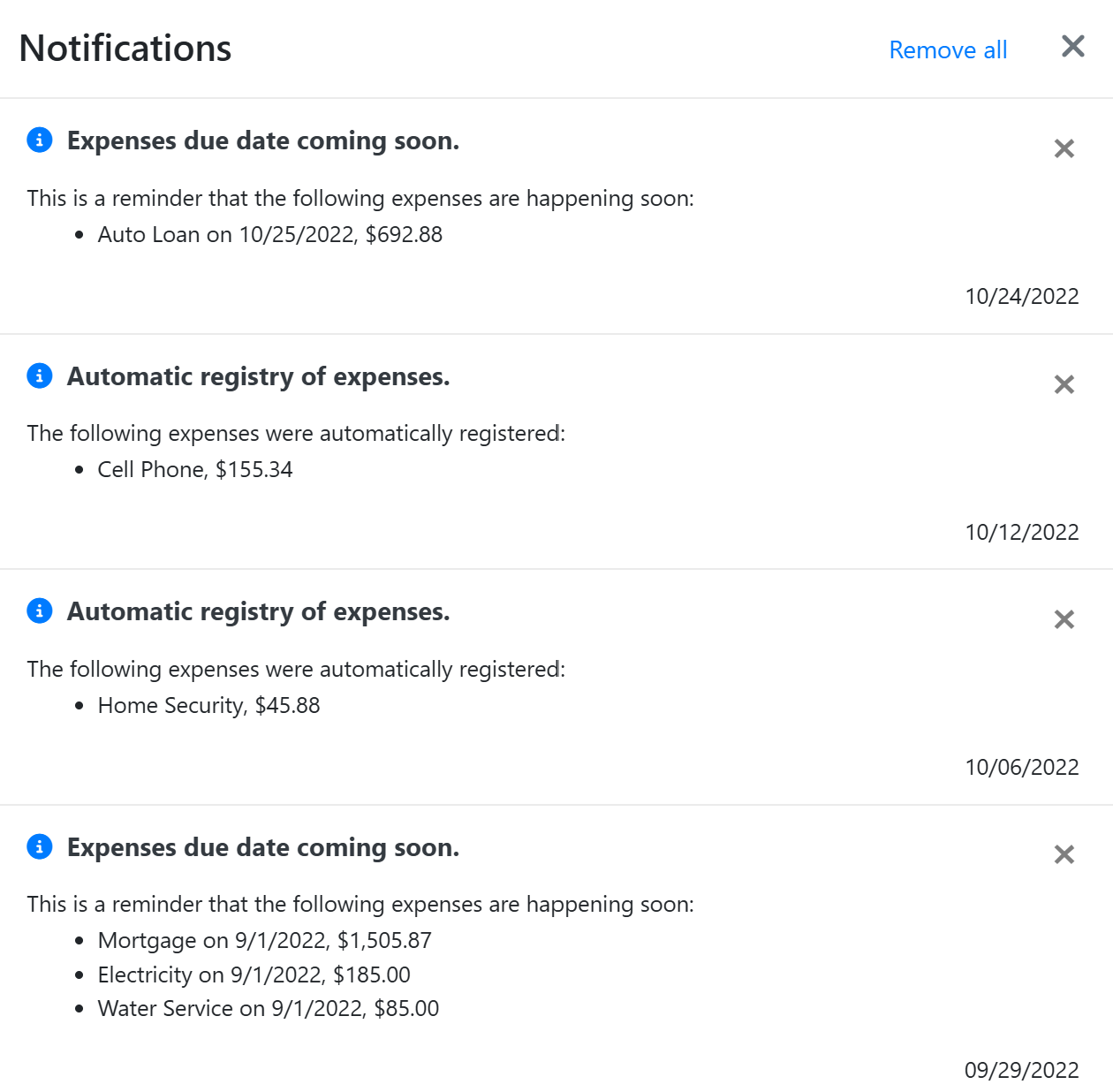Click the info icon beside Cell Phone registry notification
Screen dimensions: 1113x1092
(x=39, y=376)
